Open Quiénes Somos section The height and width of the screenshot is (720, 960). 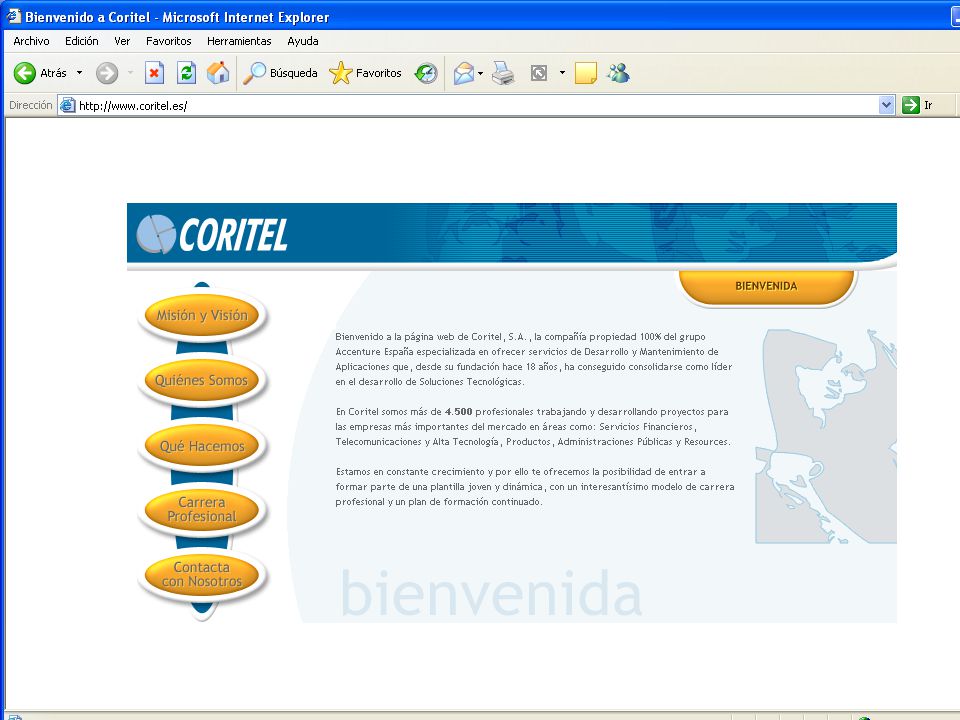click(x=201, y=380)
